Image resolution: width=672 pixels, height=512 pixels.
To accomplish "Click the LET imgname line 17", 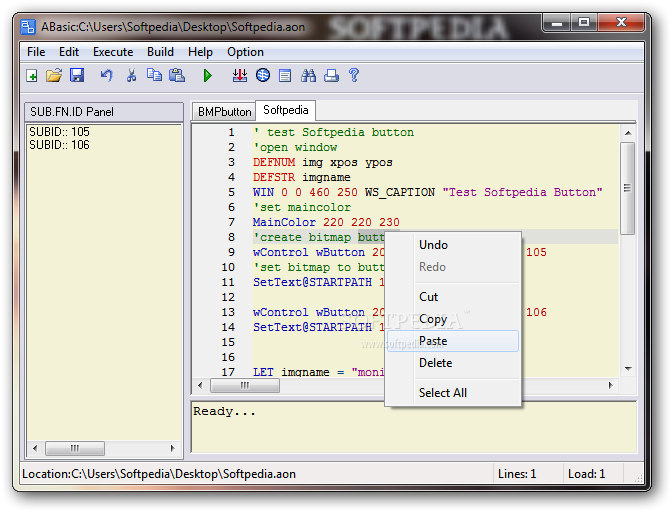I will click(319, 372).
